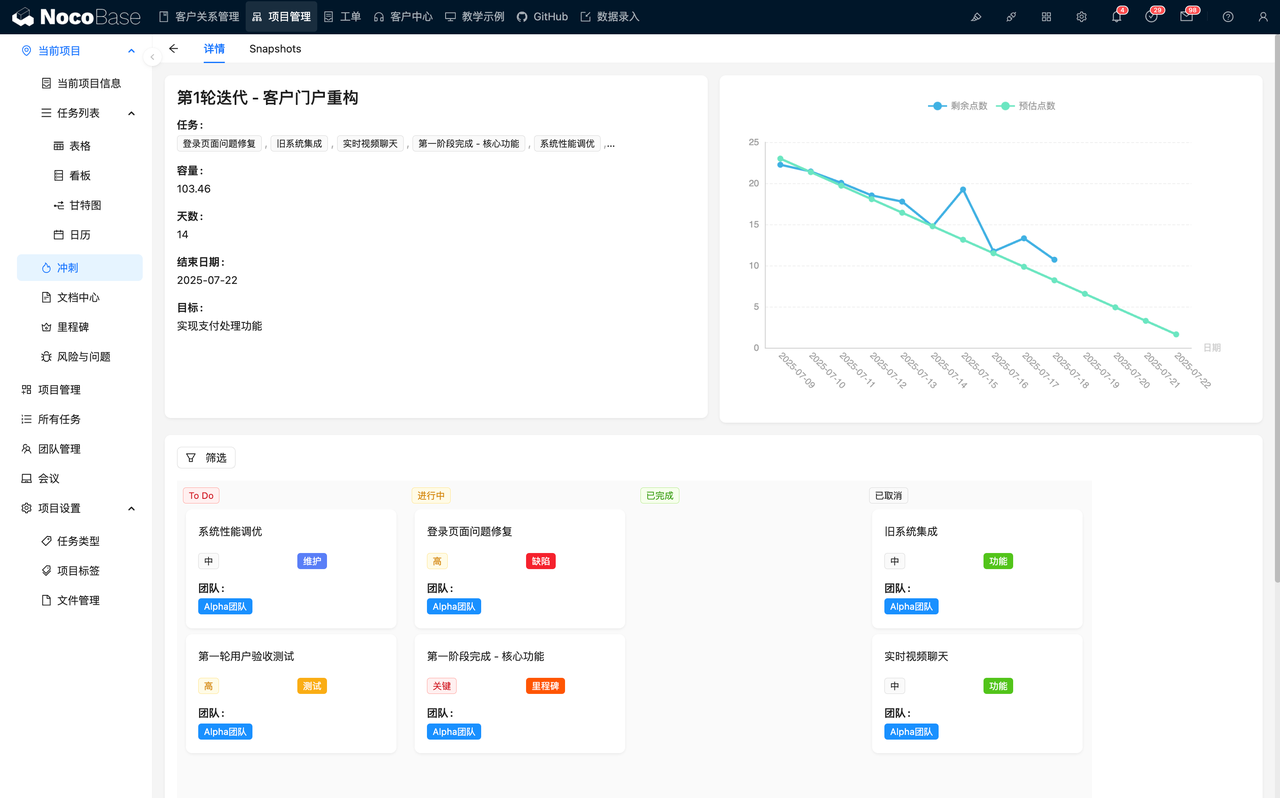
Task: Open 文件管理 in the sidebar
Action: pos(80,600)
